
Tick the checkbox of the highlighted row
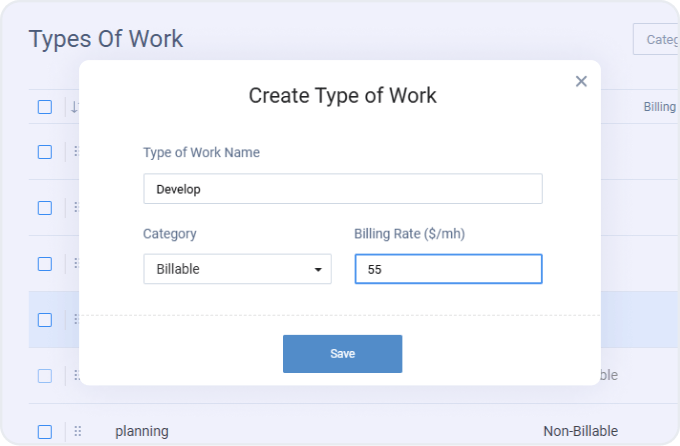click(45, 320)
